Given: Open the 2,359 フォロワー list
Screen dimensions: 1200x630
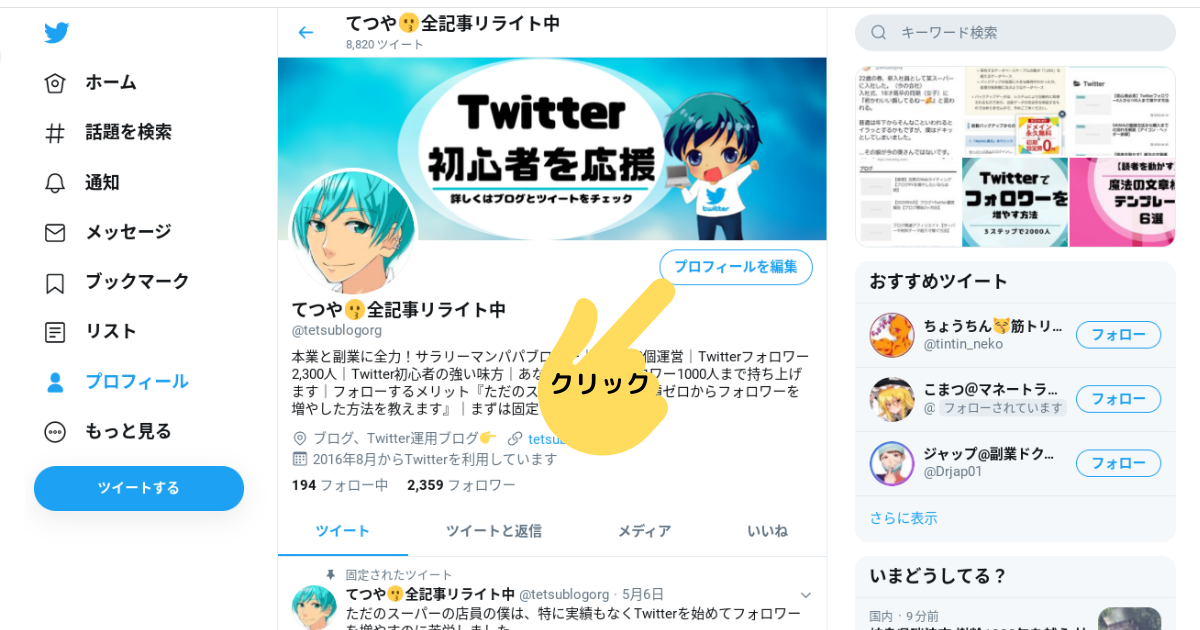Looking at the screenshot, I should (461, 485).
